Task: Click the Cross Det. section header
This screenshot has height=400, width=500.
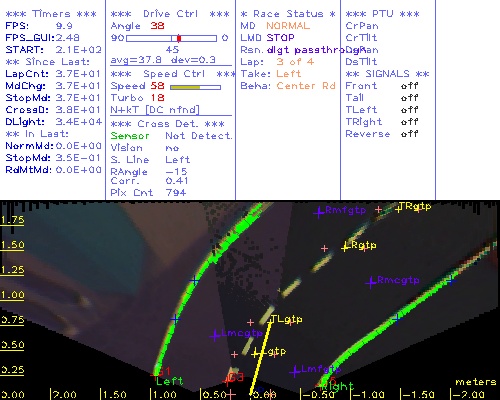Action: tap(168, 124)
